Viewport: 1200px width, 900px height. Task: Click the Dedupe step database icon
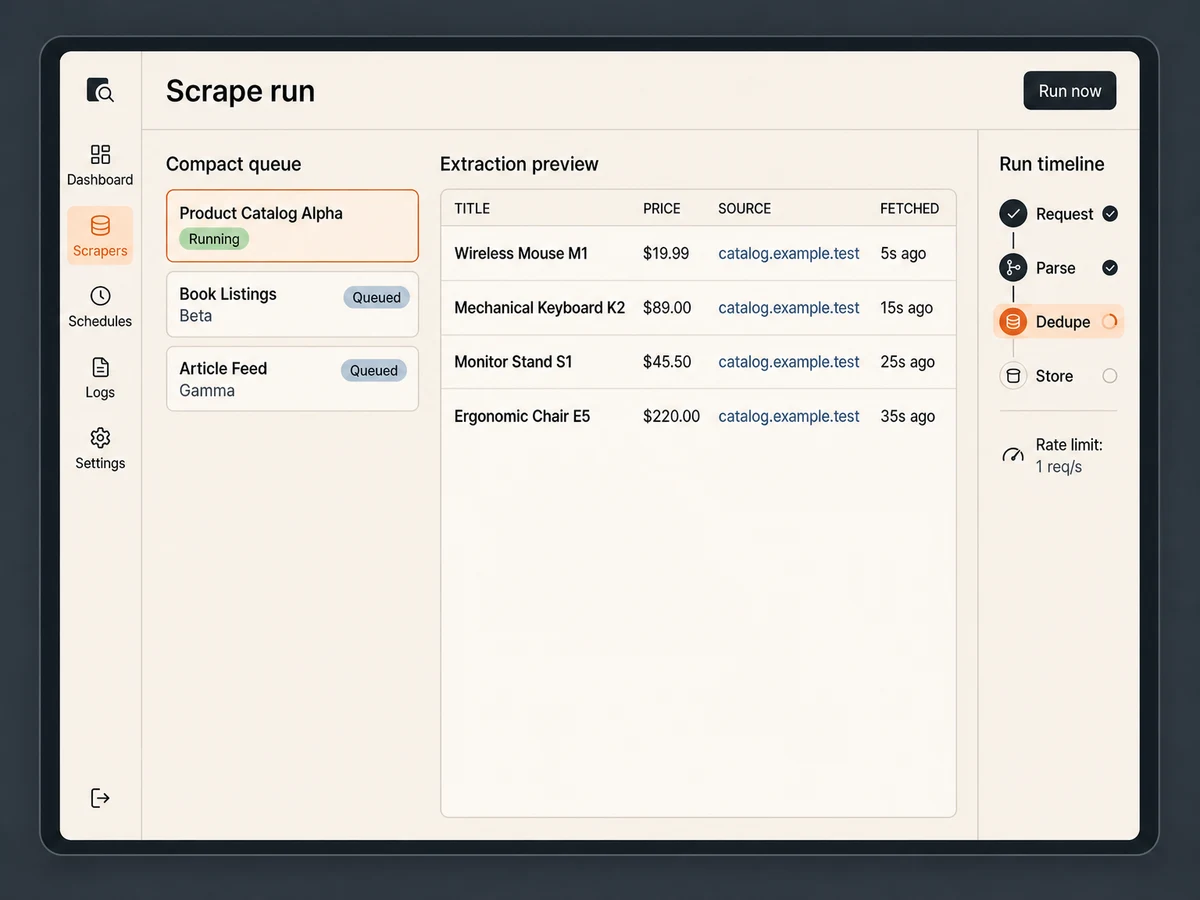[1013, 322]
